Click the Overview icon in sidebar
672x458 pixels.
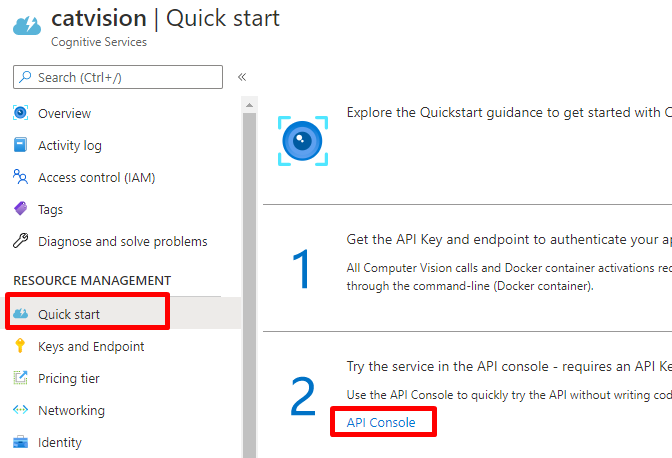click(x=20, y=113)
